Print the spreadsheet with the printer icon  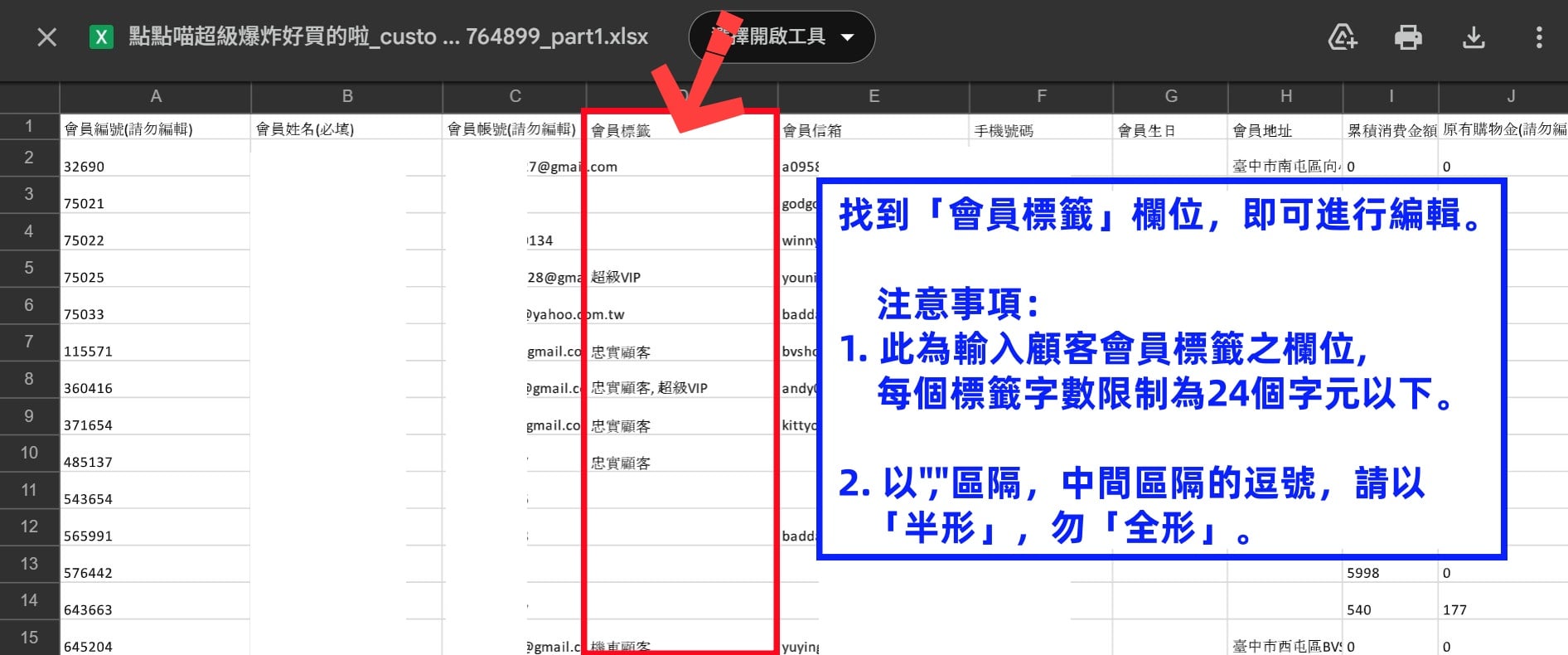coord(1408,37)
